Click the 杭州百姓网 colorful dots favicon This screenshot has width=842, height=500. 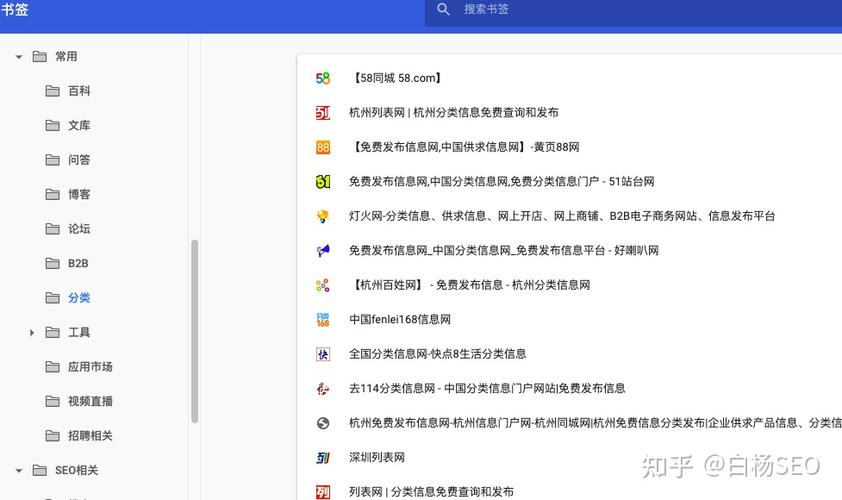tap(323, 285)
